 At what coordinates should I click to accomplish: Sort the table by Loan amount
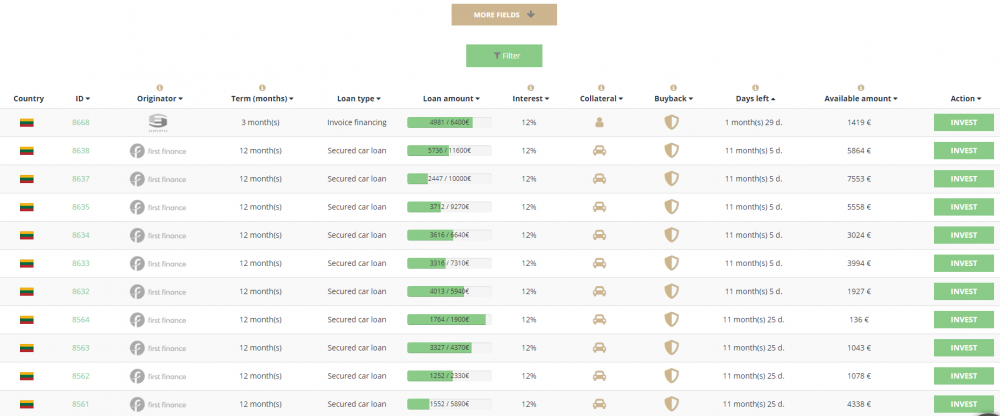[451, 99]
